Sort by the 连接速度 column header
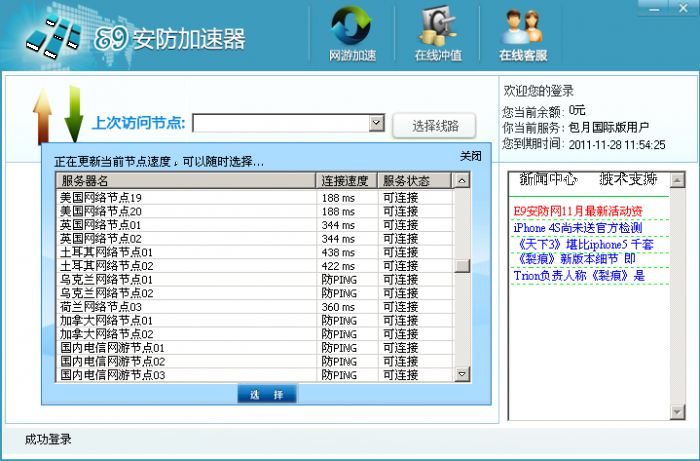Screen dimensions: 700x461 (x=347, y=181)
